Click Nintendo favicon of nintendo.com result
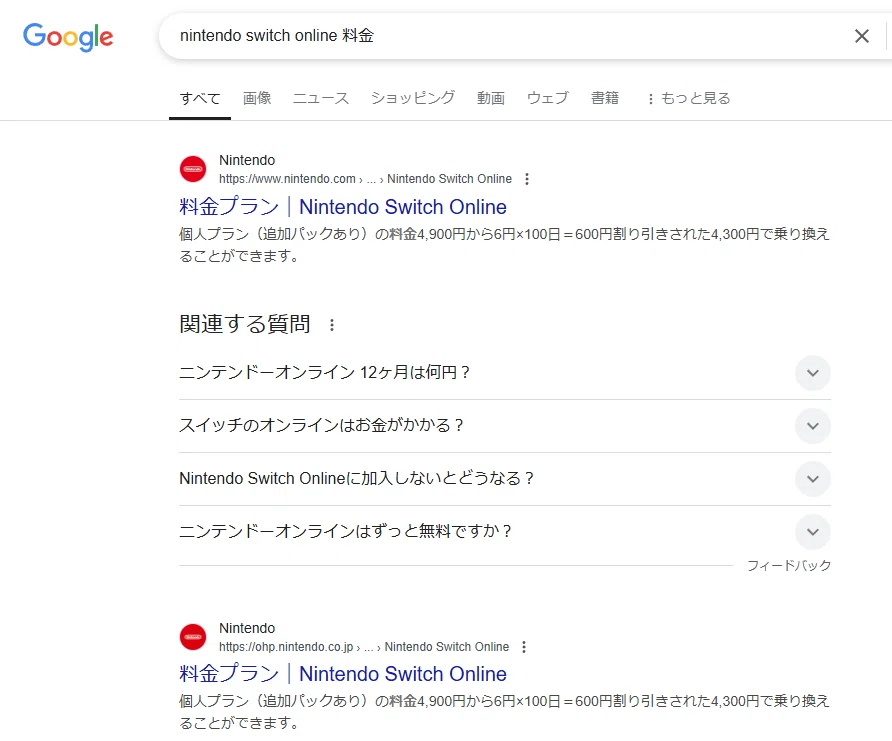This screenshot has height=741, width=892. point(193,169)
